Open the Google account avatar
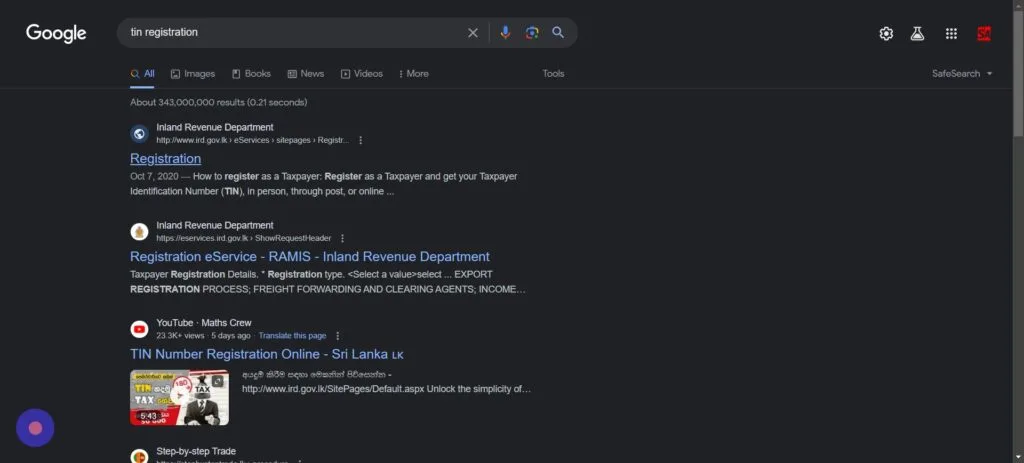Image resolution: width=1024 pixels, height=463 pixels. coord(984,34)
